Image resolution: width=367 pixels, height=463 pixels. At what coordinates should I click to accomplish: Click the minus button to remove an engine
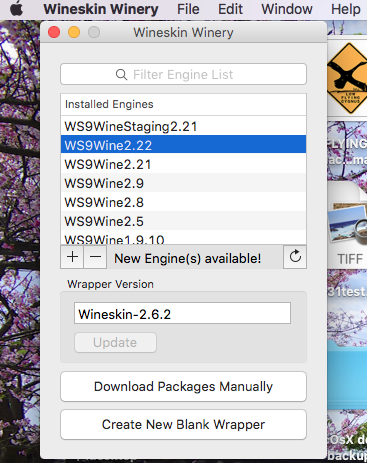coord(95,257)
